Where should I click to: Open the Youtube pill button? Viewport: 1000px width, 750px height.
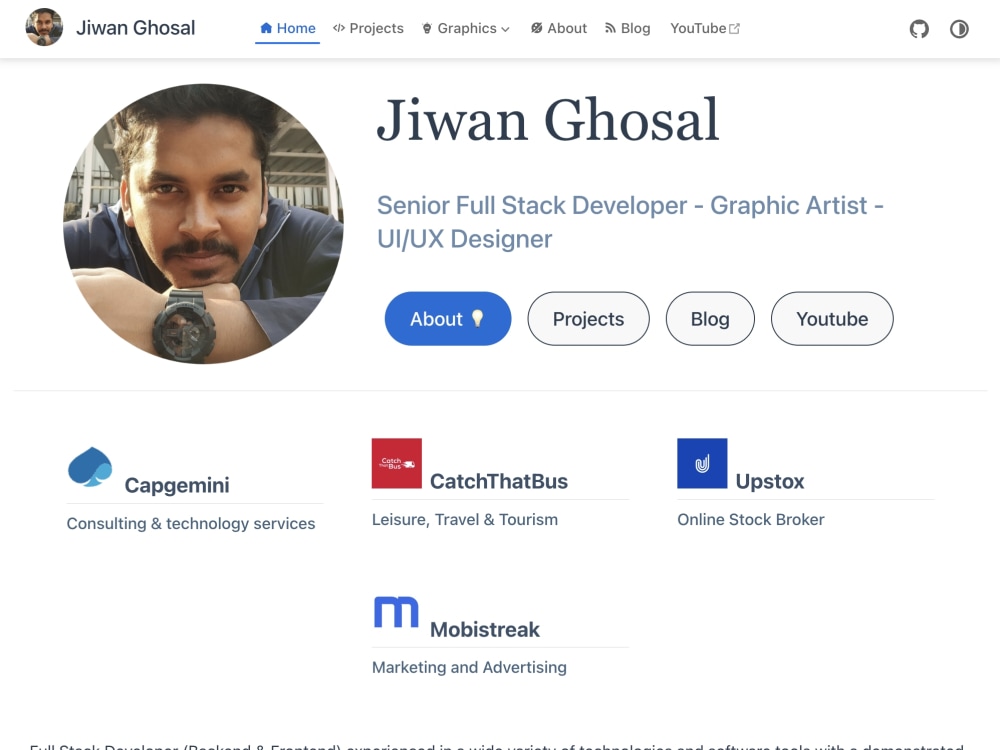832,318
